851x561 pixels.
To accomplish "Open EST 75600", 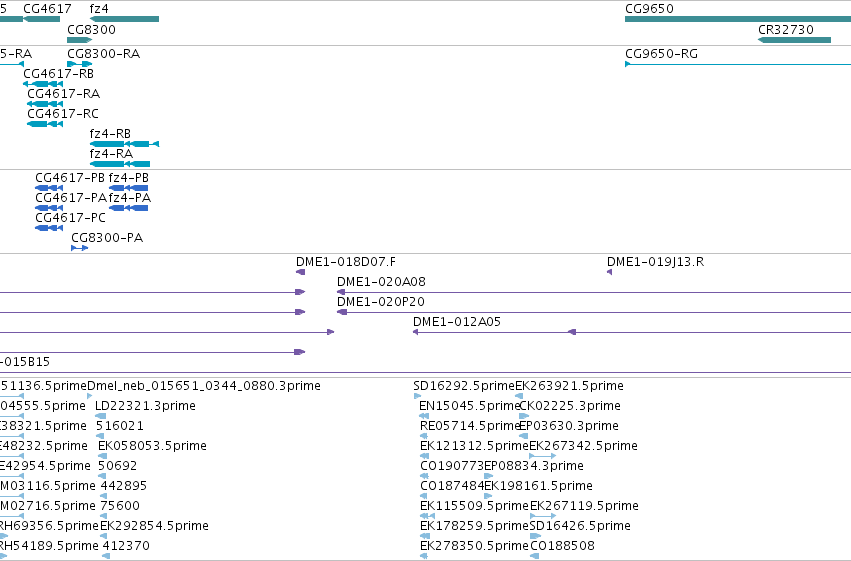I will click(x=120, y=506).
